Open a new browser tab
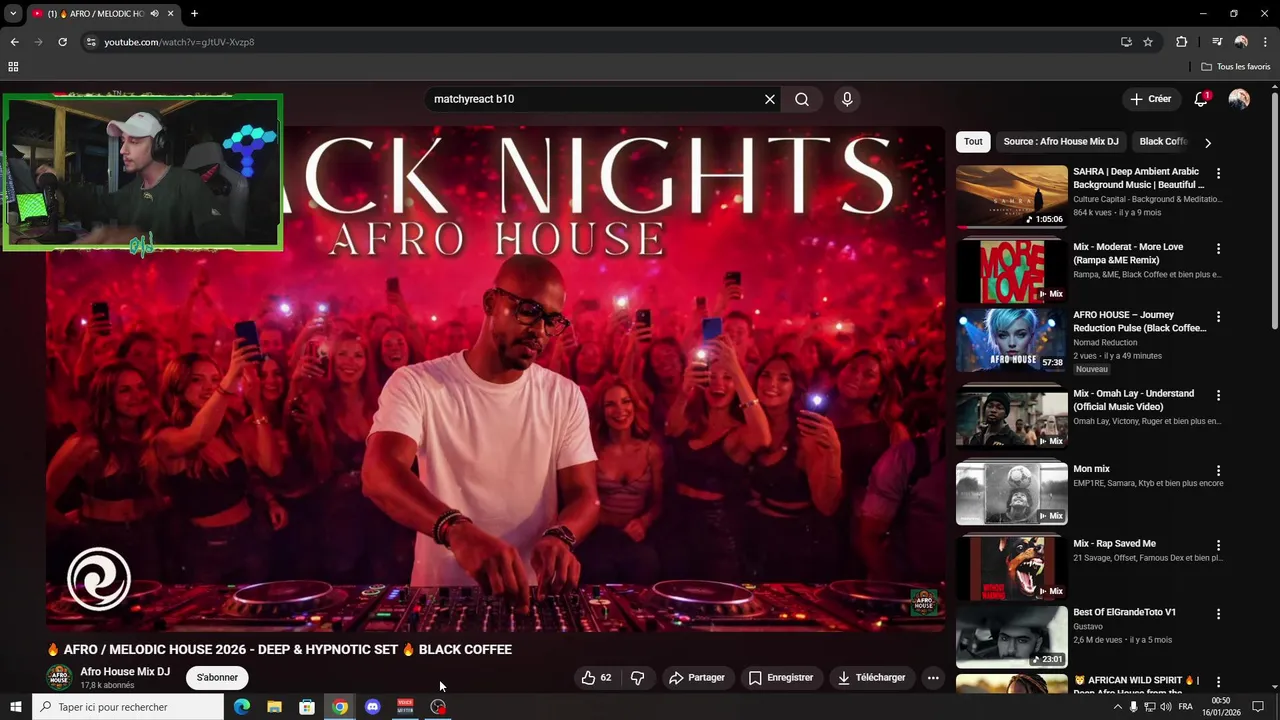Viewport: 1280px width, 720px height. click(194, 14)
